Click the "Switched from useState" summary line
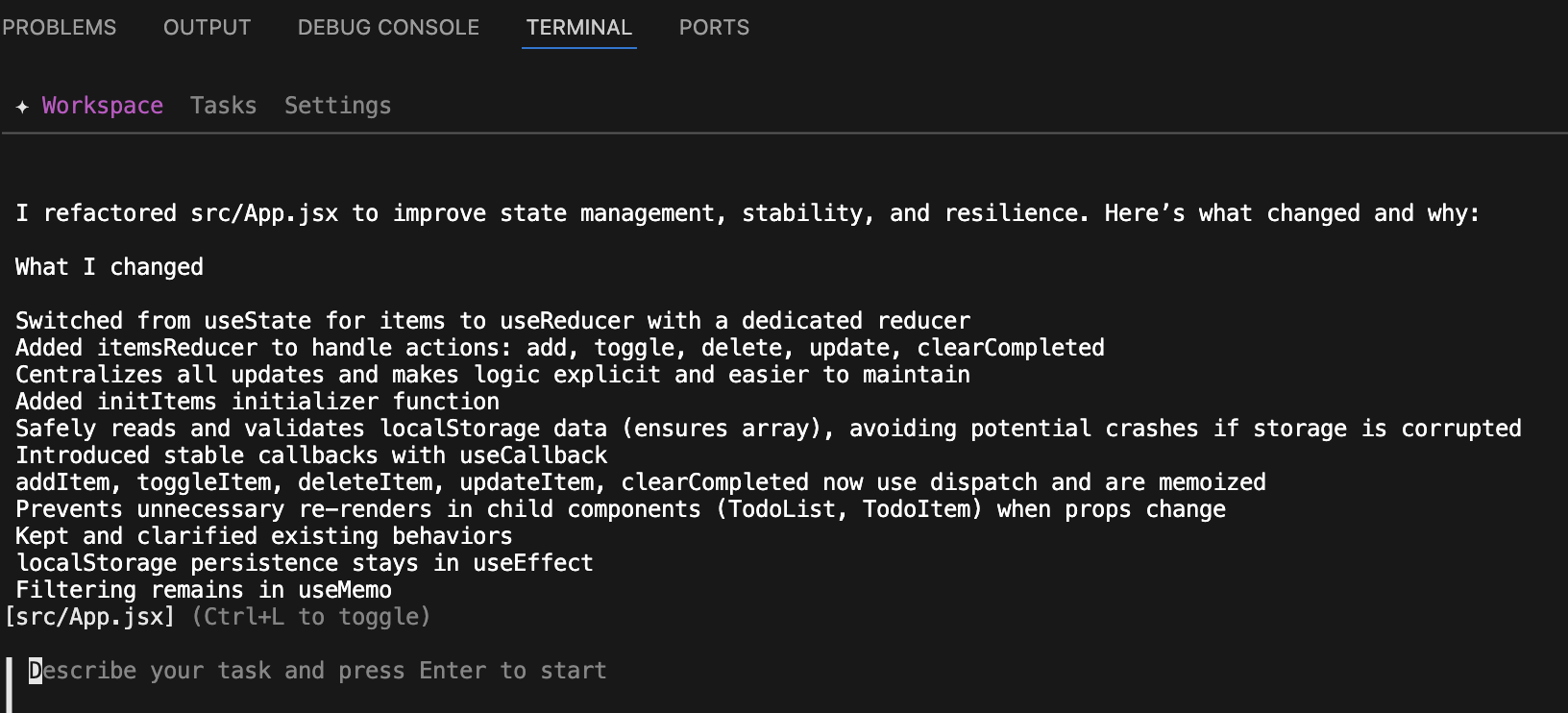Screen dimensions: 1568x713 [492, 321]
